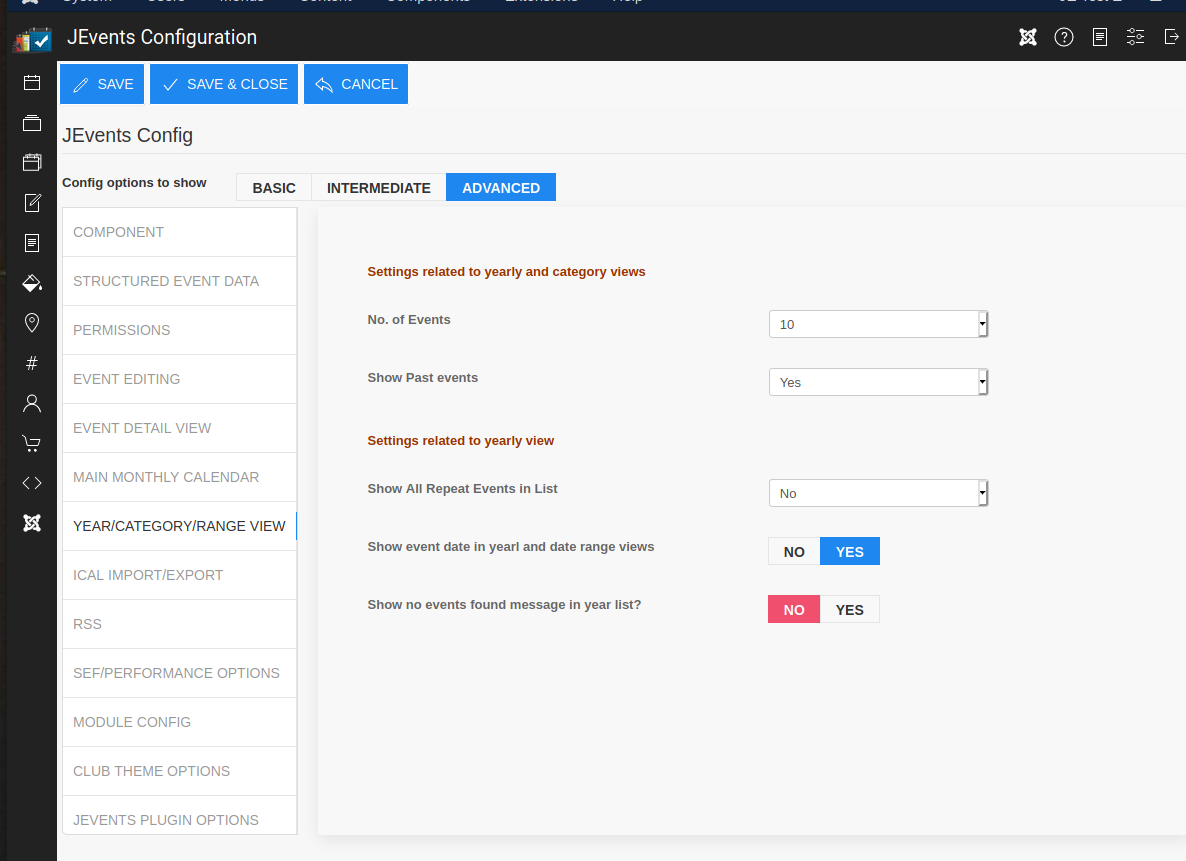The width and height of the screenshot is (1186, 861).
Task: Open STRUCTURED EVENT DATA section
Action: (x=179, y=281)
